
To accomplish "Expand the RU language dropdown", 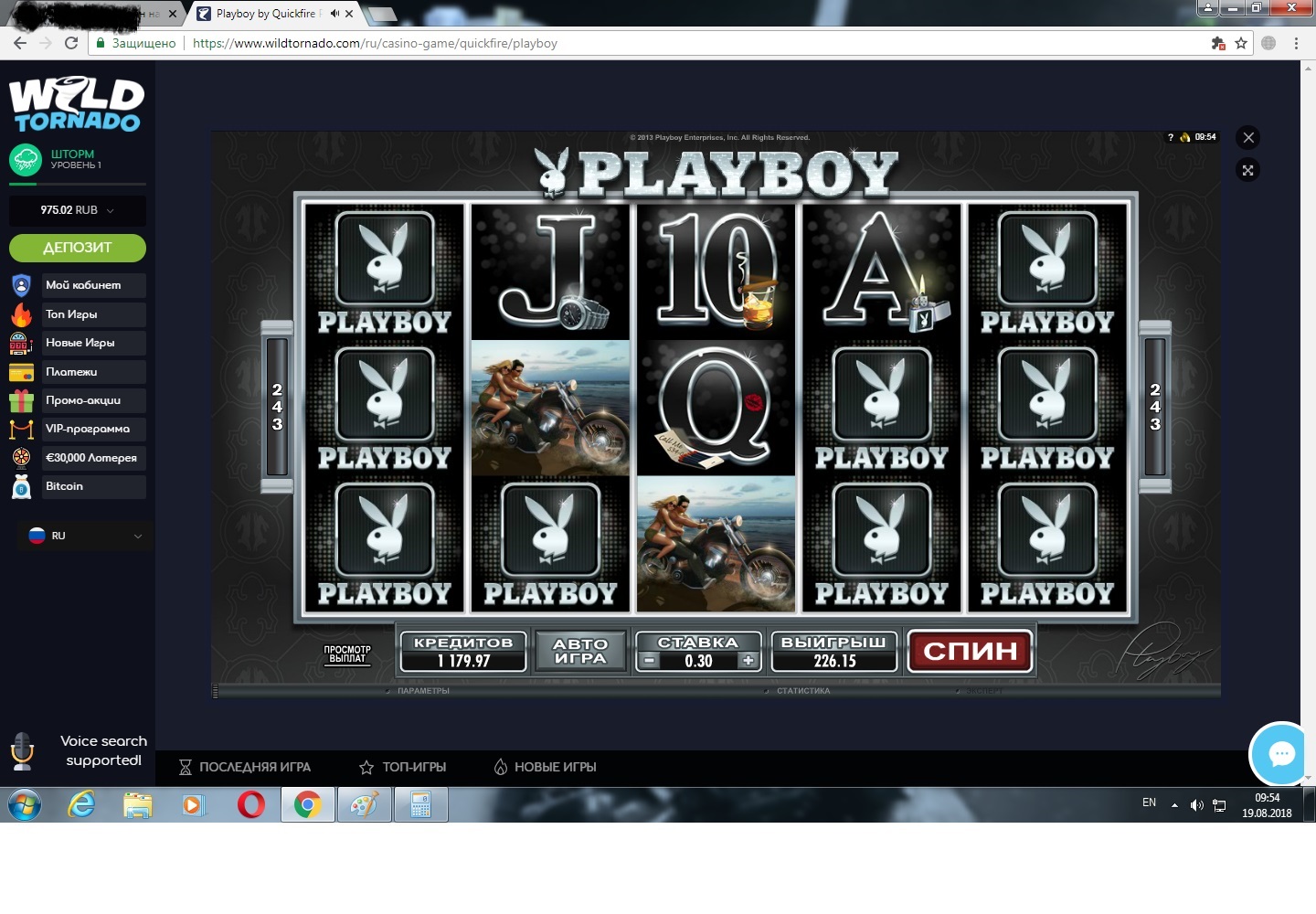I will tap(85, 536).
